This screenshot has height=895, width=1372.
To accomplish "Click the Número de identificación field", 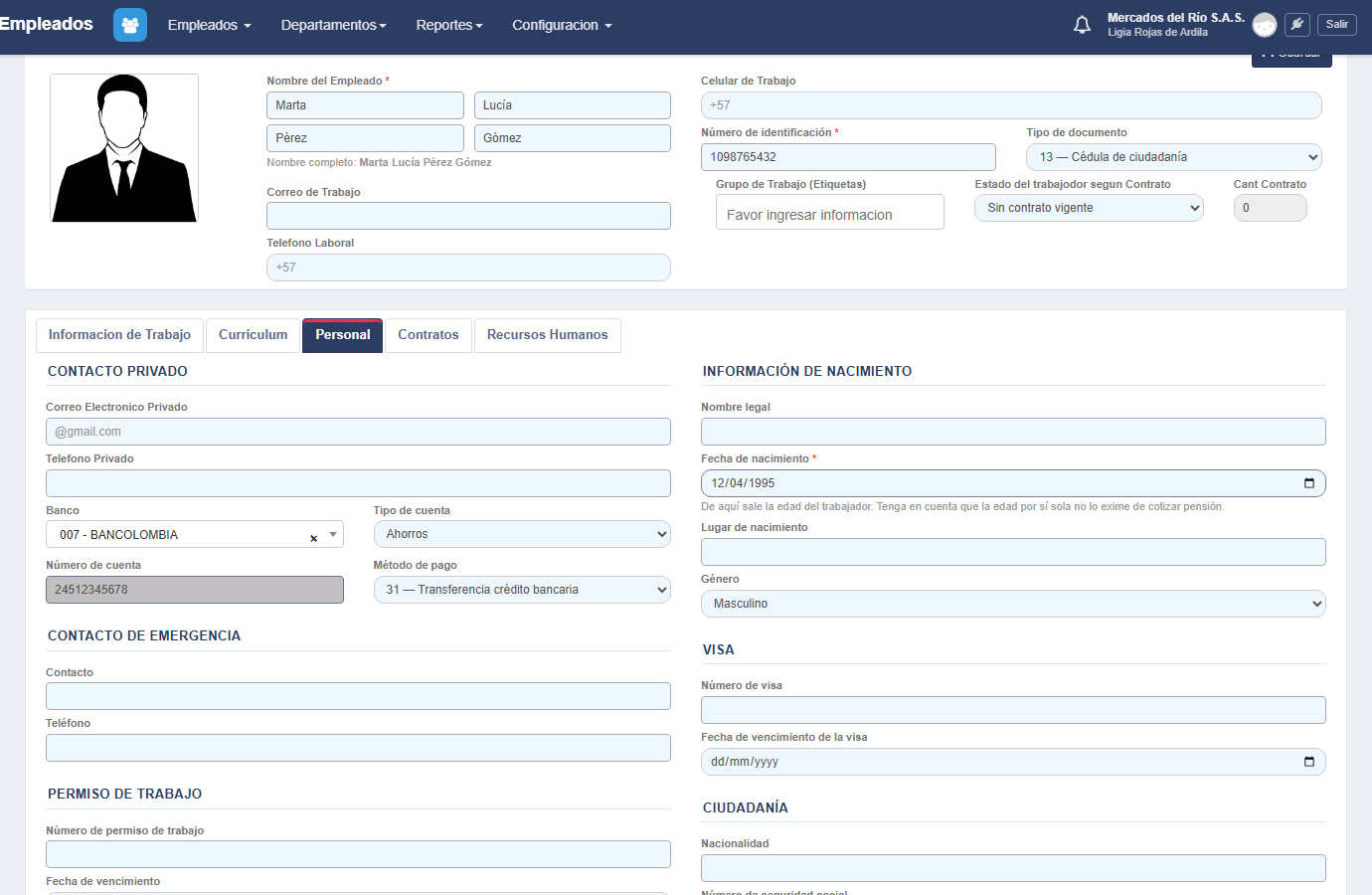I will tap(848, 157).
